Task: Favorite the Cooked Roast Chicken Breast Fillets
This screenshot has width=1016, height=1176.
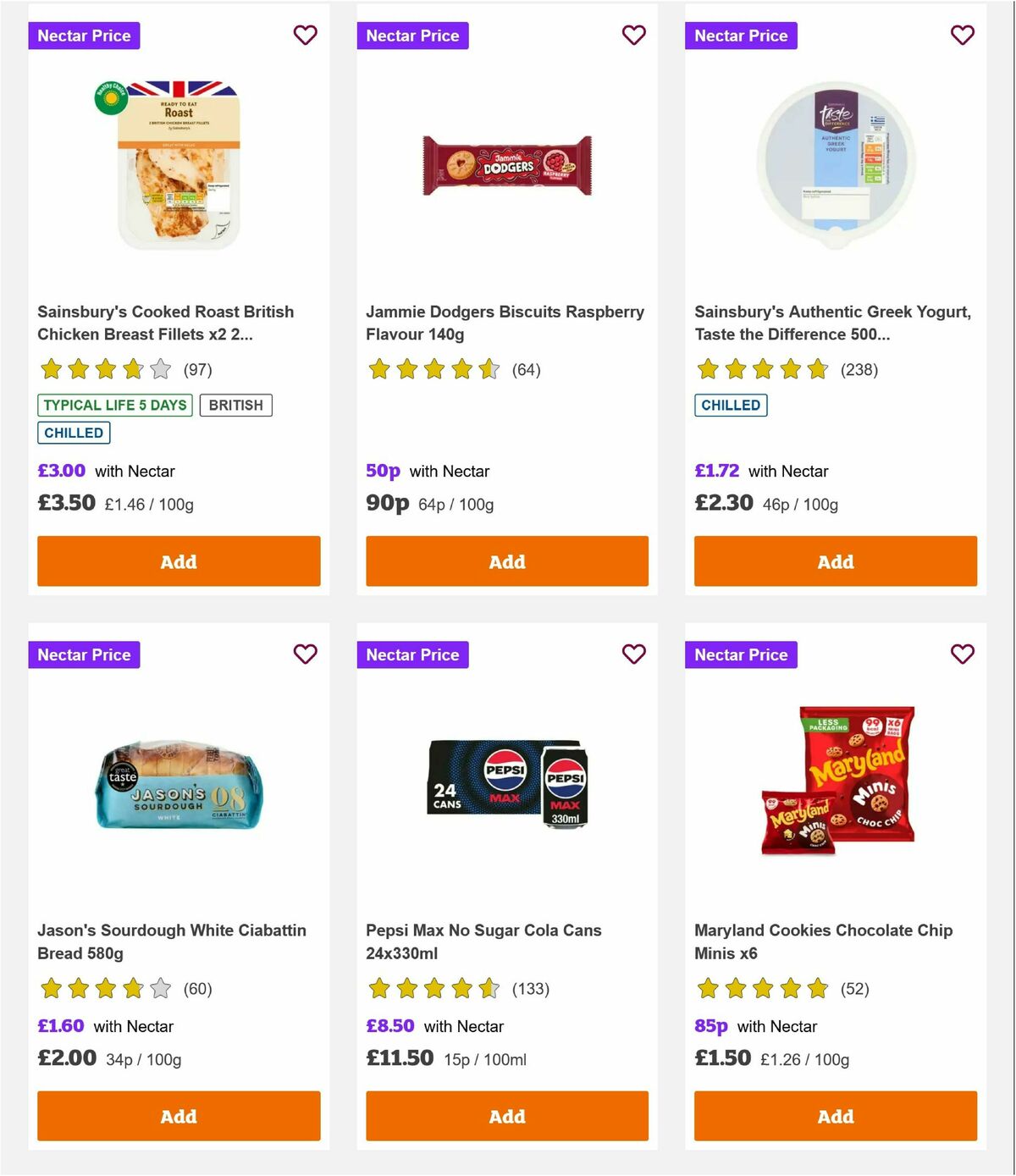Action: [305, 36]
